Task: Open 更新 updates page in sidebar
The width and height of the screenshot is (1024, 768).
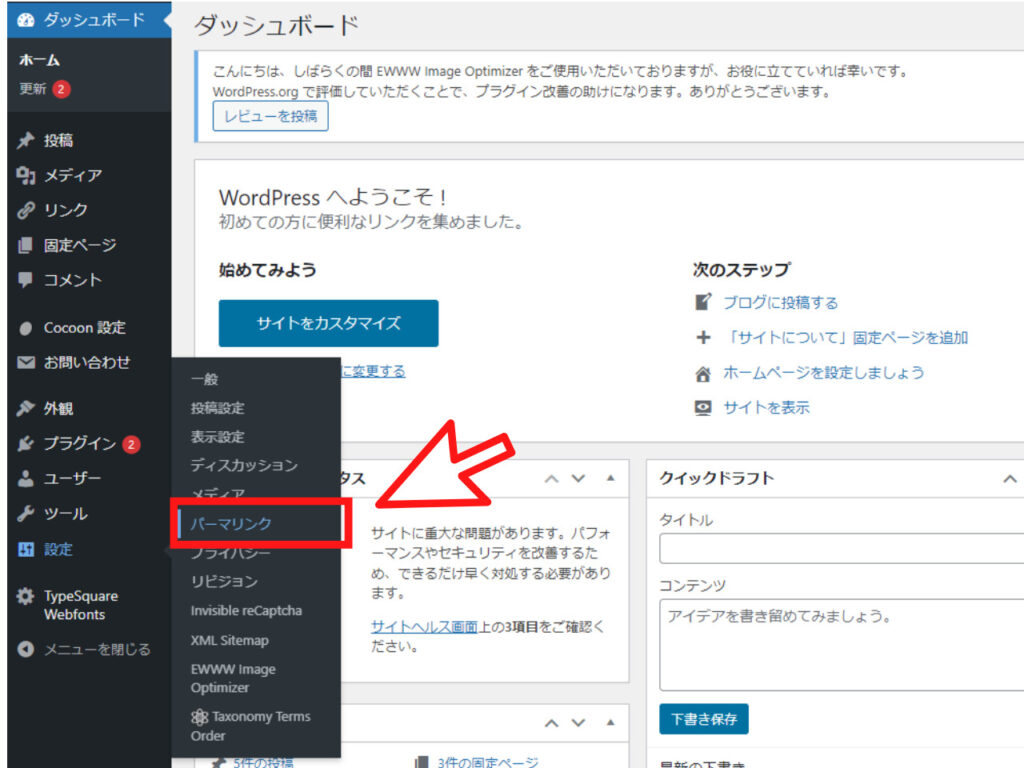Action: (33, 89)
